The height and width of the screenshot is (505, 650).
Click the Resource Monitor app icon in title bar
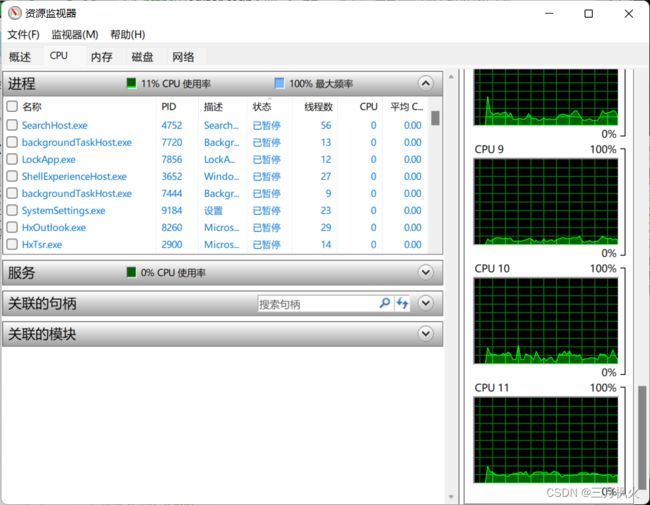(x=15, y=13)
